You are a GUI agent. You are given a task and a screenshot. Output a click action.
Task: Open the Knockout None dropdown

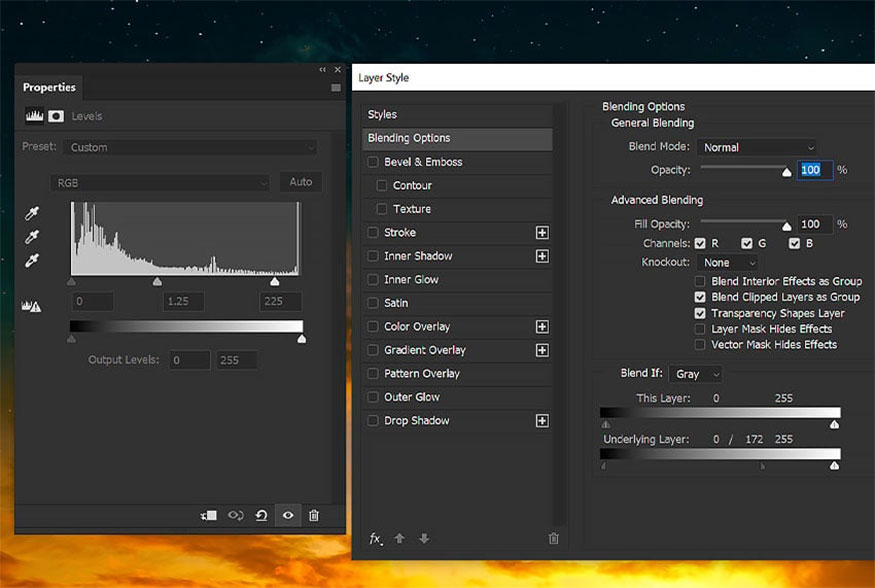pyautogui.click(x=728, y=263)
